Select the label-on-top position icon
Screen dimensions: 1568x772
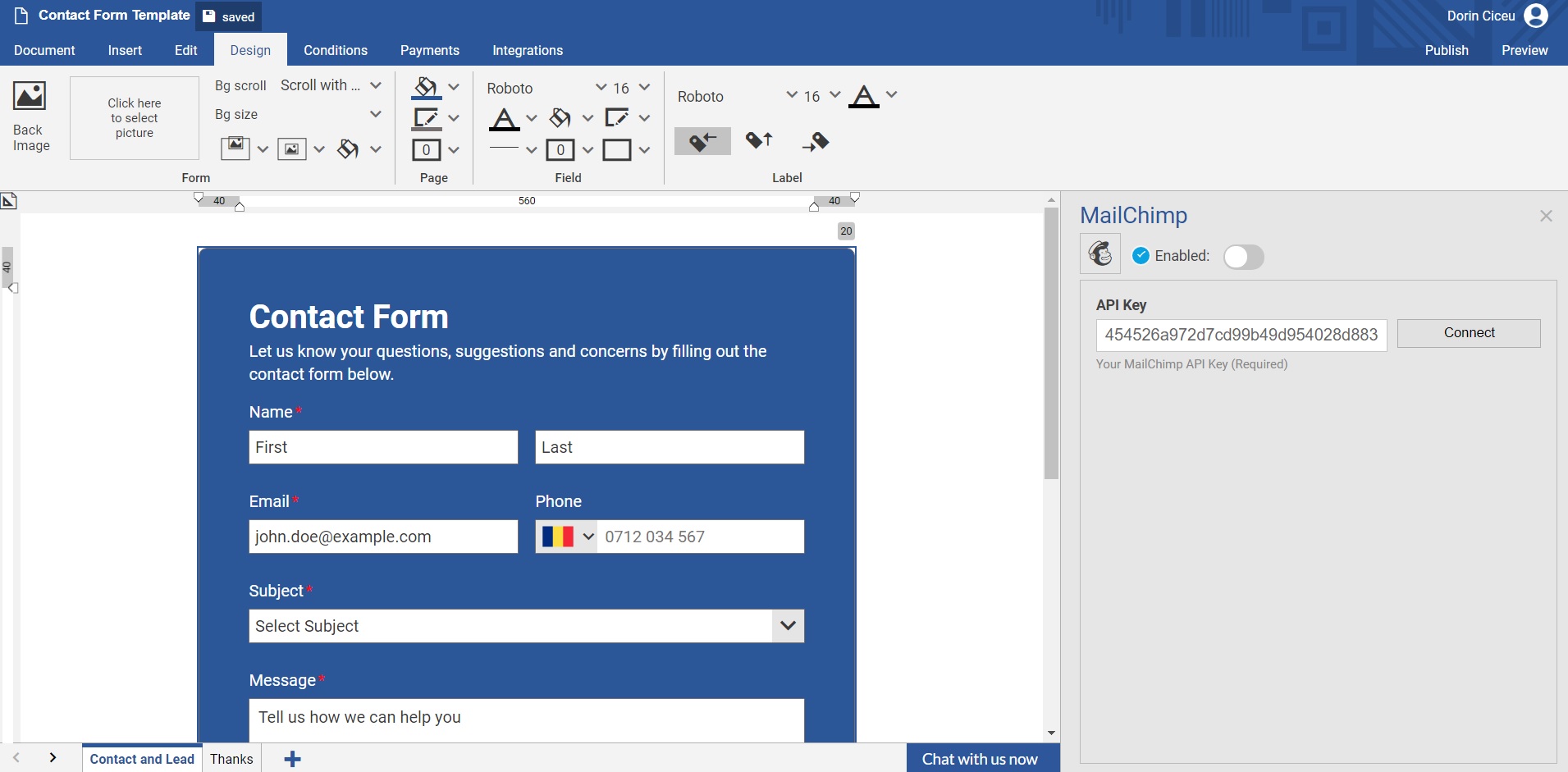pos(759,141)
